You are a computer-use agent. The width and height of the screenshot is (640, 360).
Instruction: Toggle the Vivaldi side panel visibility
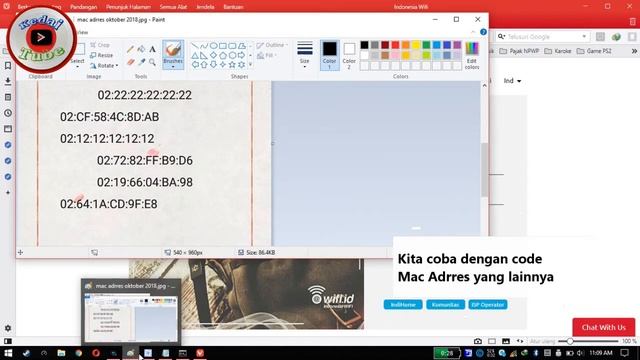[x=8, y=341]
